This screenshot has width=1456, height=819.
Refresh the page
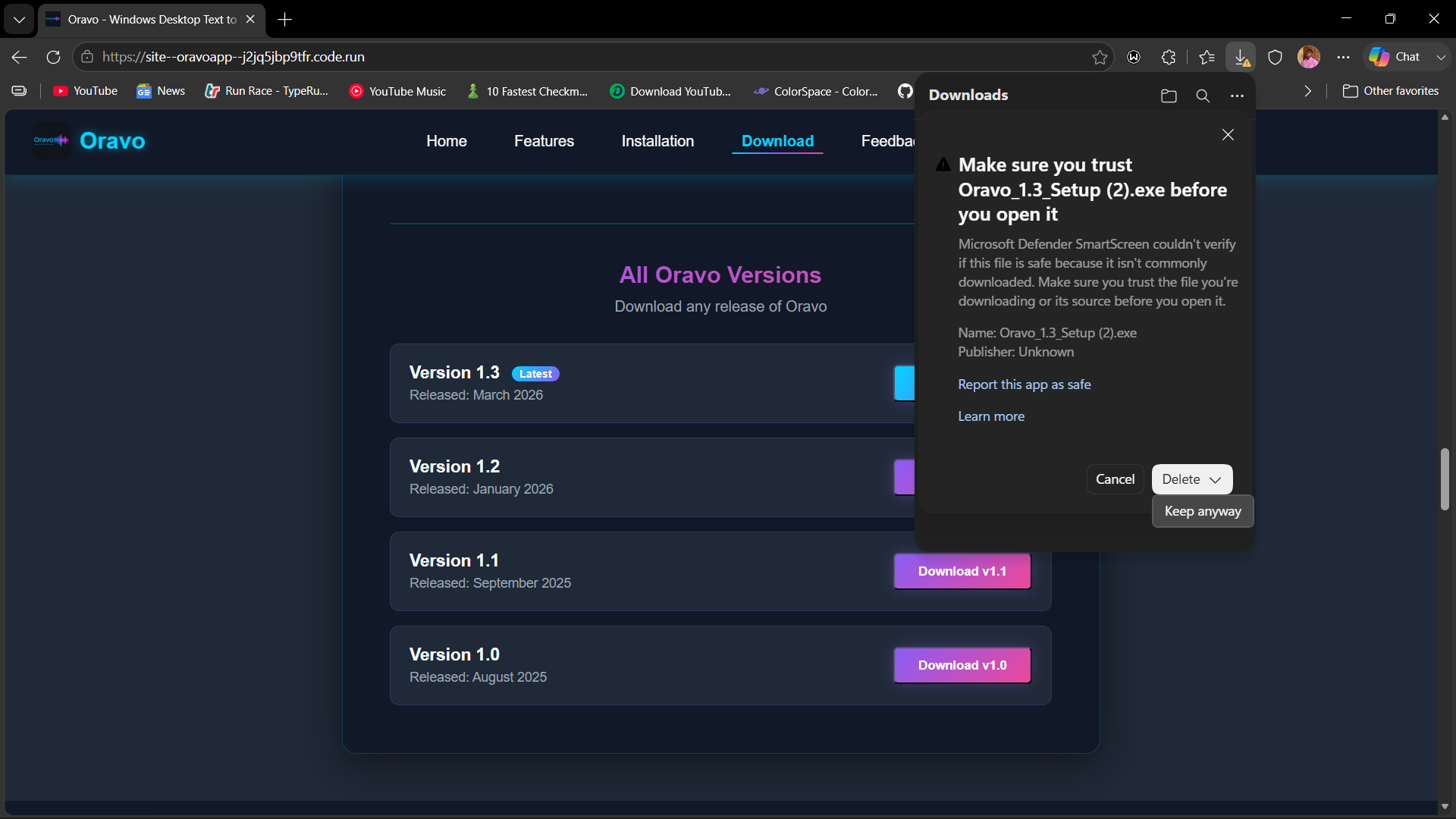click(53, 57)
